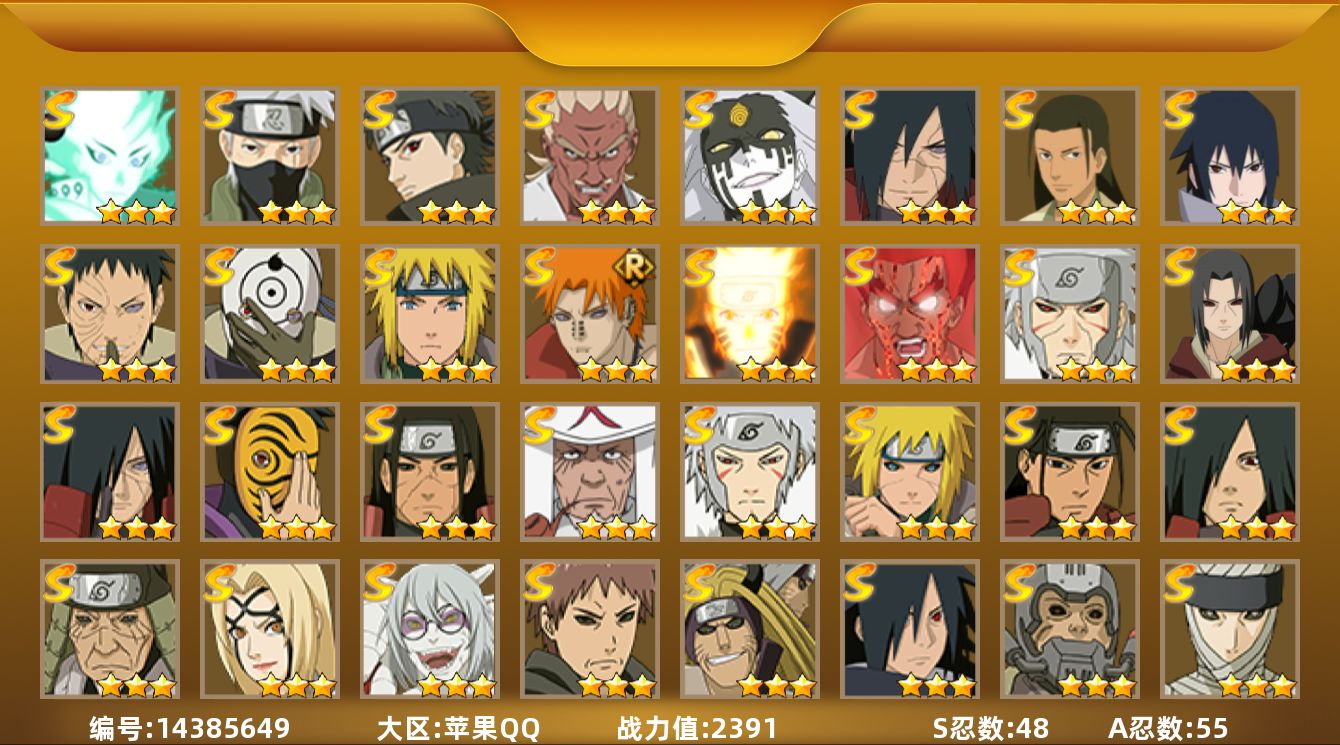Open the black-and-white faced Zetsu-style card
The height and width of the screenshot is (745, 1340).
coord(750,155)
